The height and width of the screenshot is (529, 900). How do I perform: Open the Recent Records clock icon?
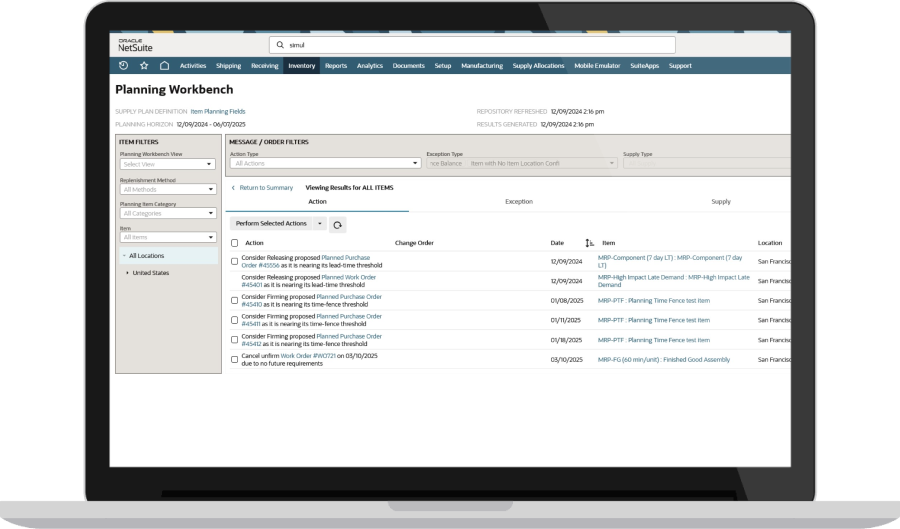[123, 66]
